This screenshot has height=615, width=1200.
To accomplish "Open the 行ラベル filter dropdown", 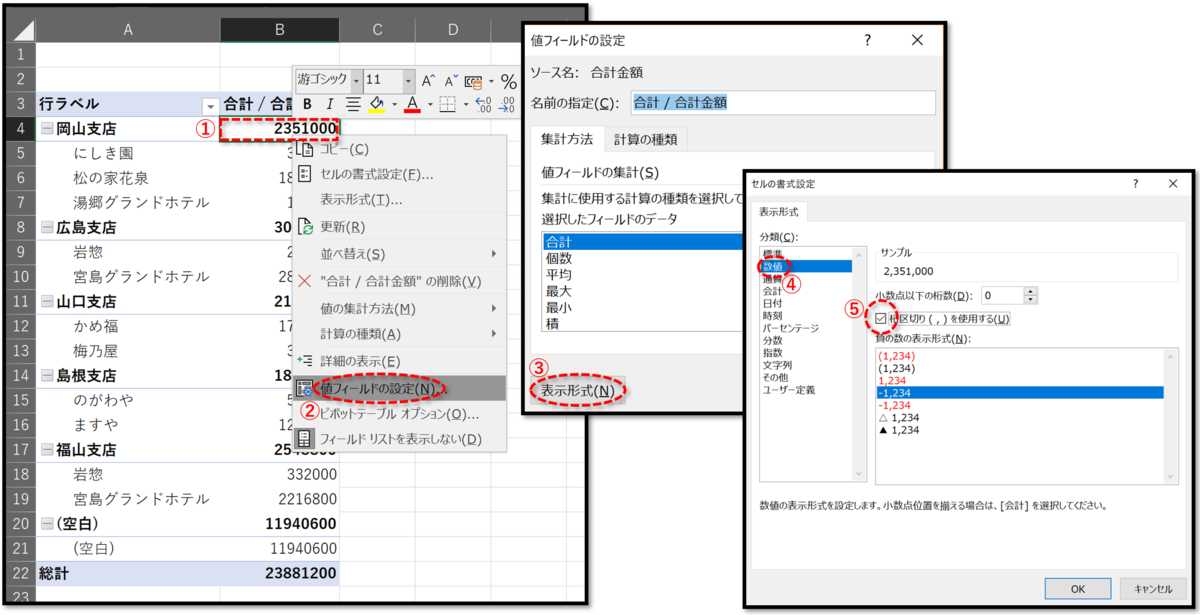I will tap(212, 104).
